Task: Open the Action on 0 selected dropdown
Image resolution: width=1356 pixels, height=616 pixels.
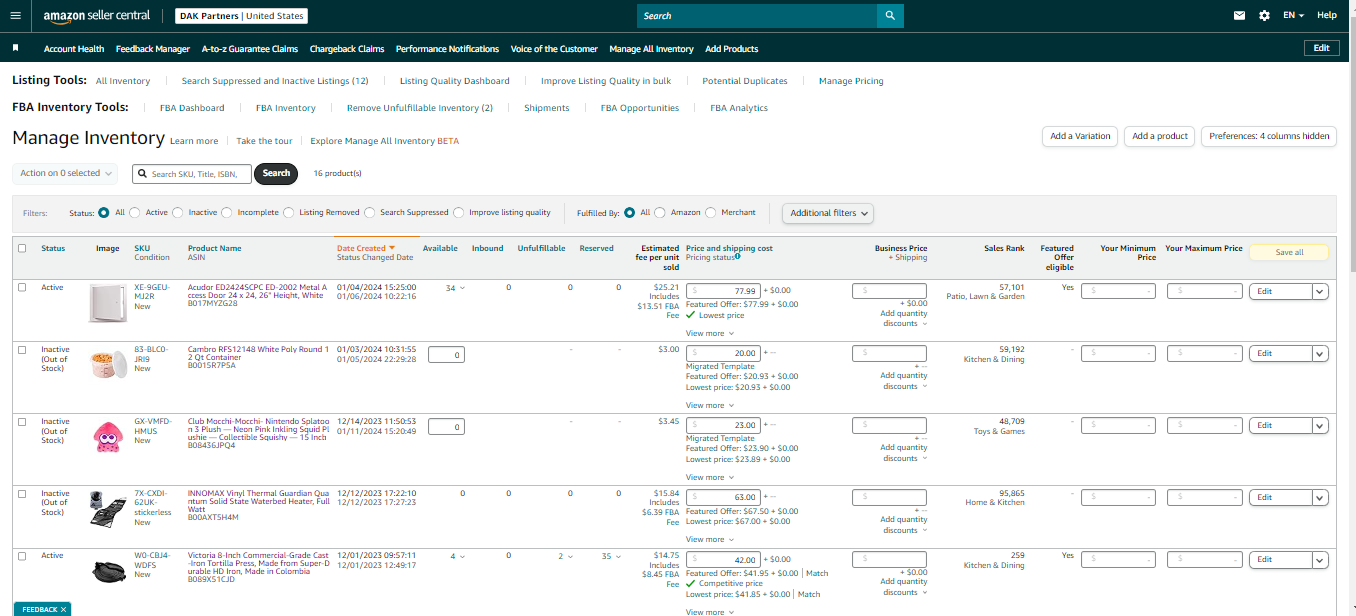Action: (x=65, y=173)
